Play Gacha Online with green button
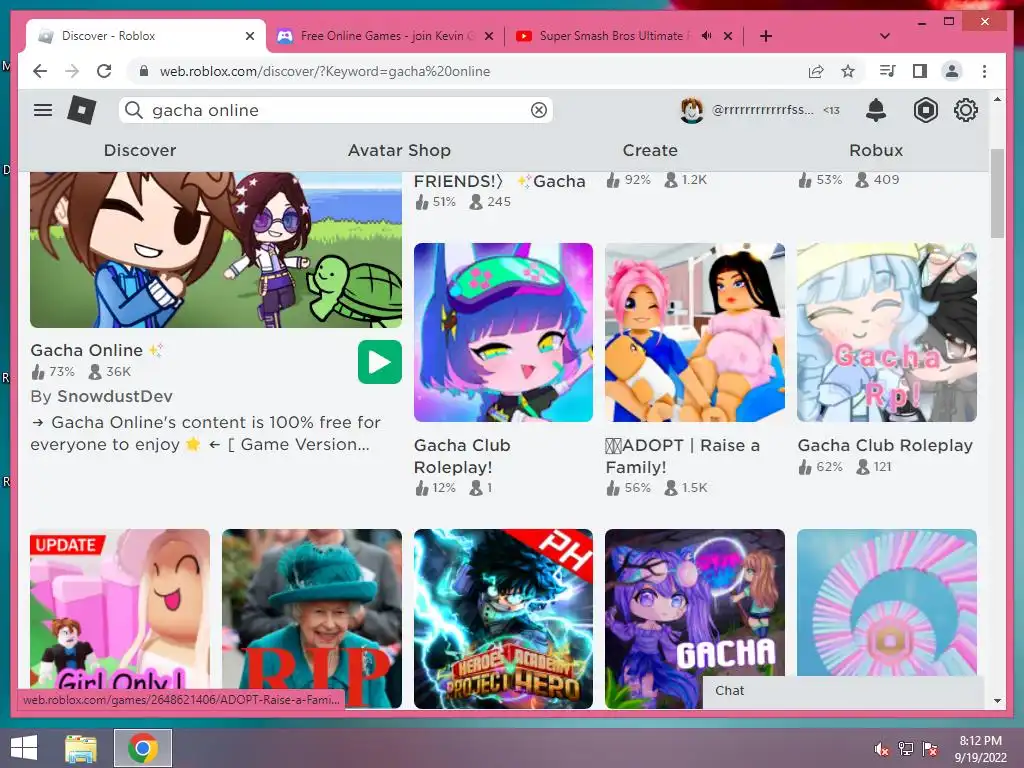1024x768 pixels. click(x=379, y=362)
